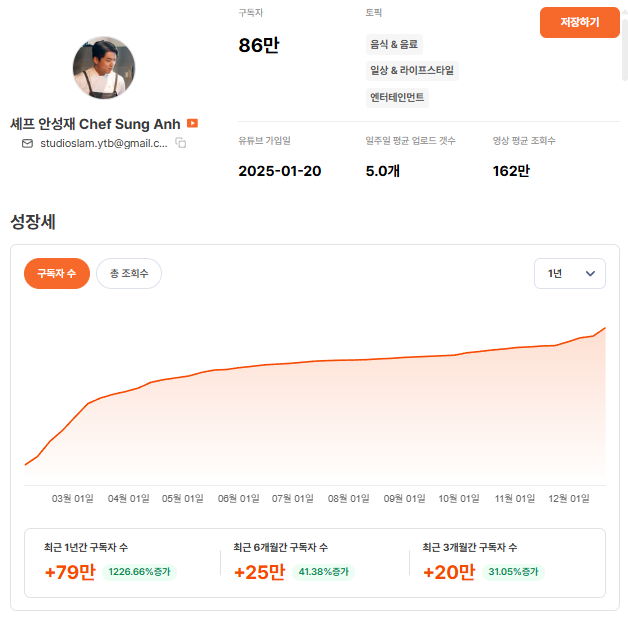628x624 pixels.
Task: Click the 2025-01-20 YouTube join date
Action: click(279, 171)
